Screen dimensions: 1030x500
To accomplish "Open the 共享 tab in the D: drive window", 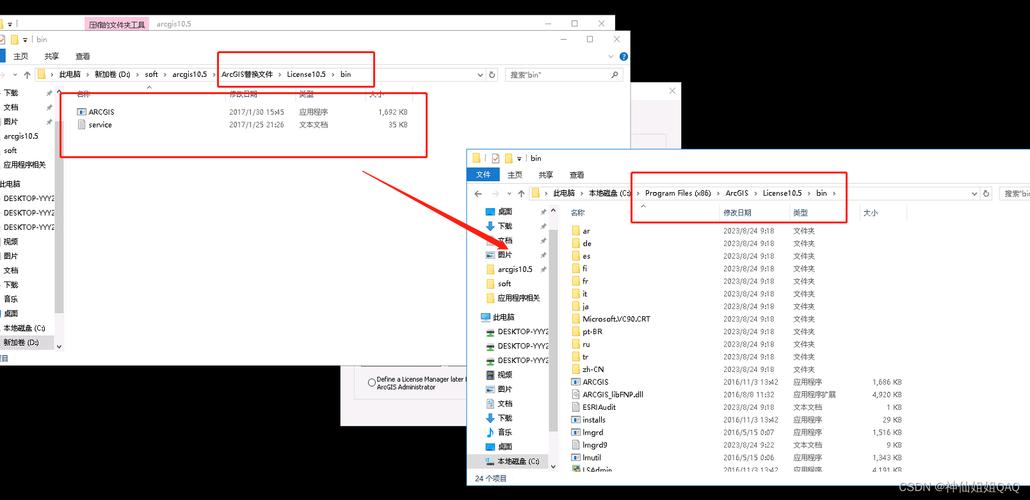I will 52,57.
